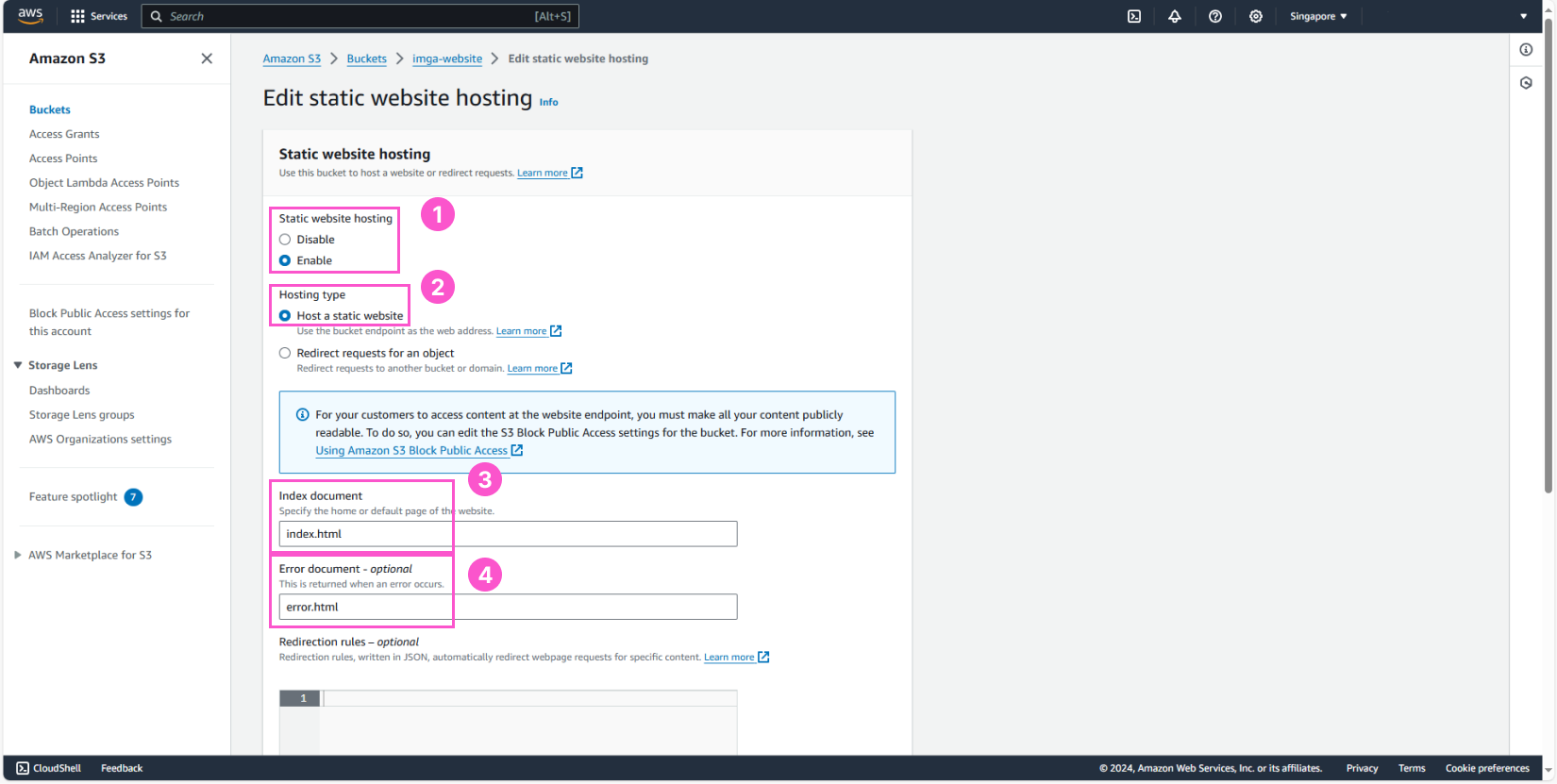Open Object Lambda Access Points
Screen dimensions: 1557x784
104,183
